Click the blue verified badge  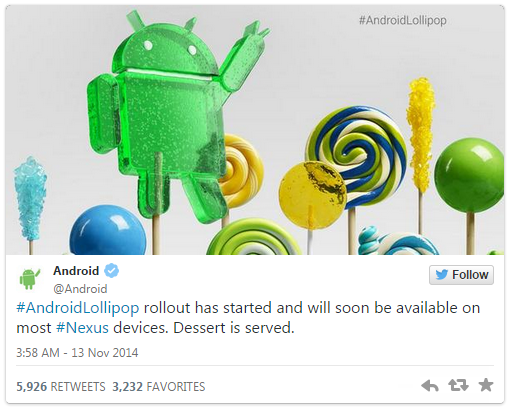click(112, 270)
